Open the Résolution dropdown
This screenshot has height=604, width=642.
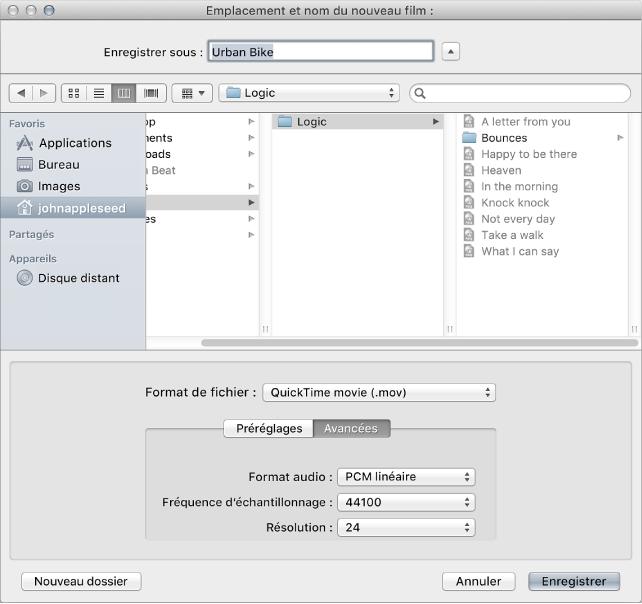click(406, 527)
